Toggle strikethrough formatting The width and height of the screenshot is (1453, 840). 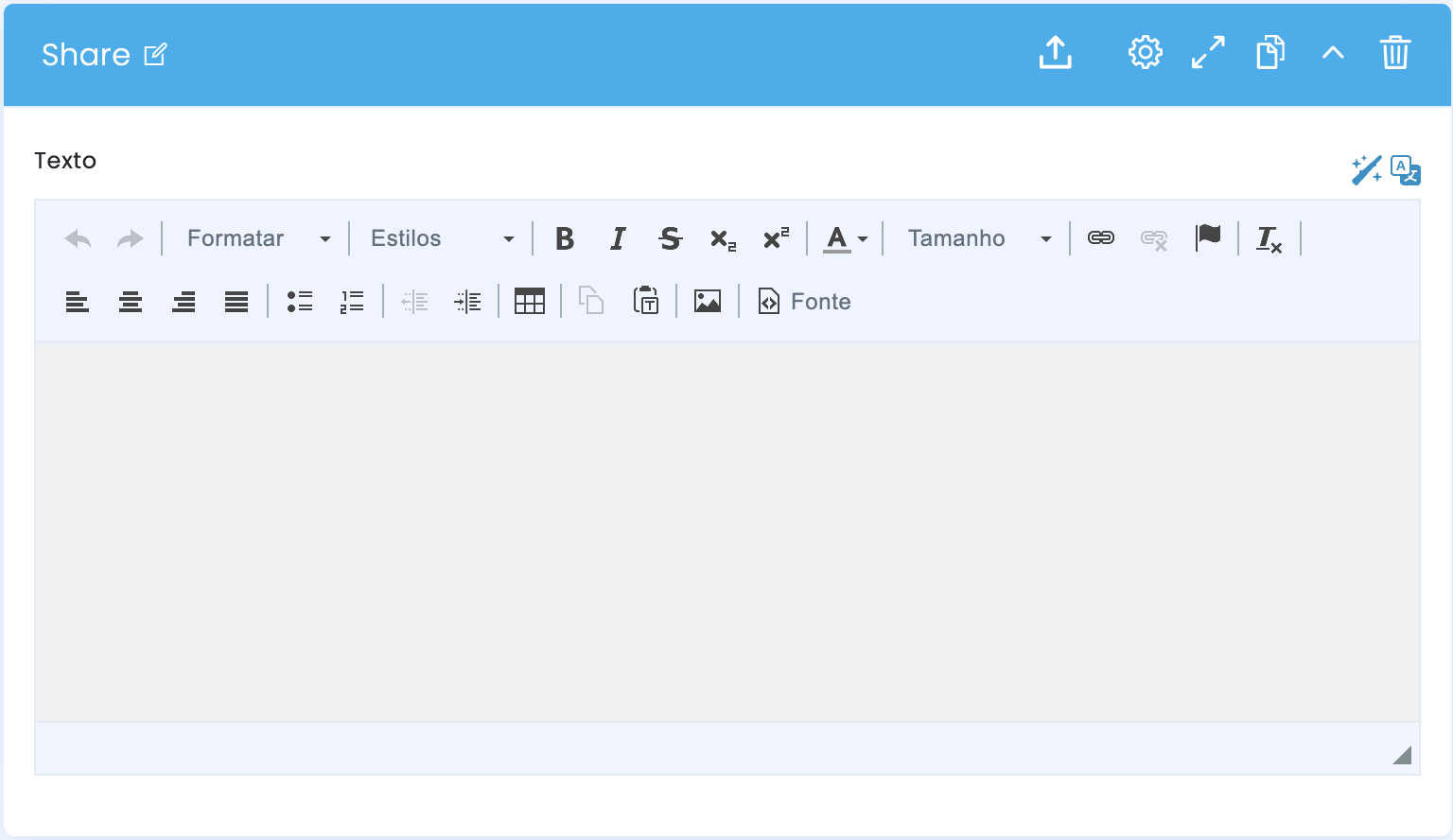pyautogui.click(x=671, y=238)
